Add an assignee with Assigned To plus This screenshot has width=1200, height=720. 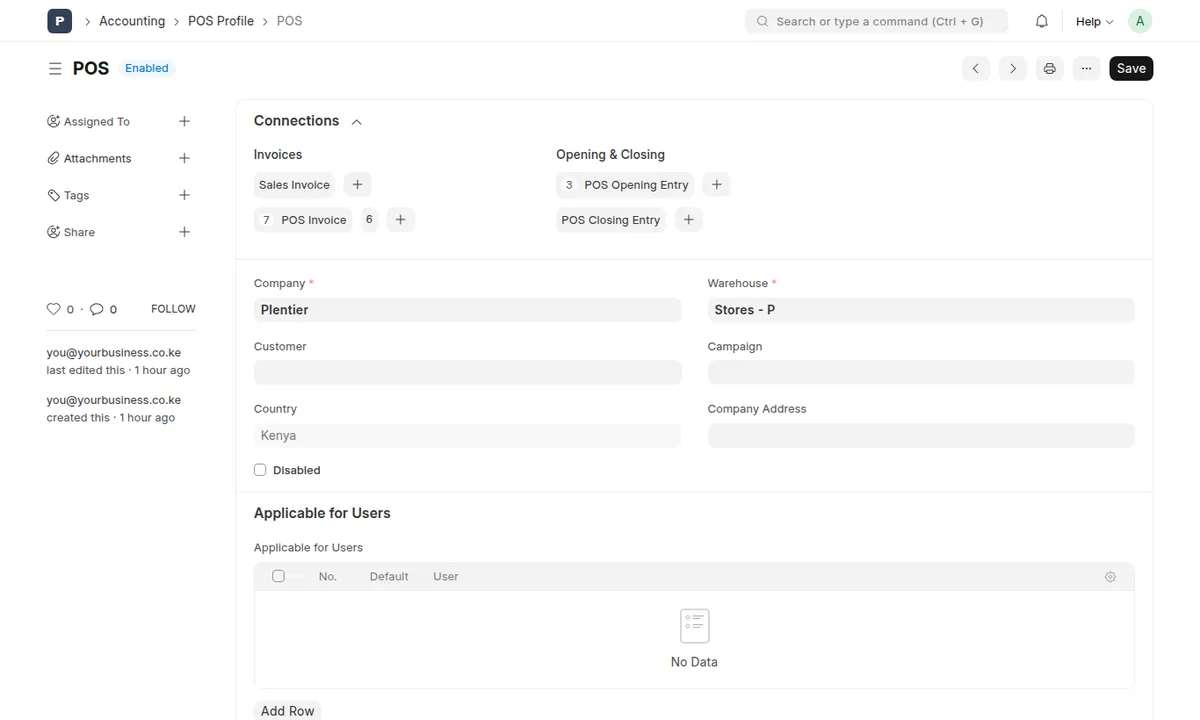184,121
